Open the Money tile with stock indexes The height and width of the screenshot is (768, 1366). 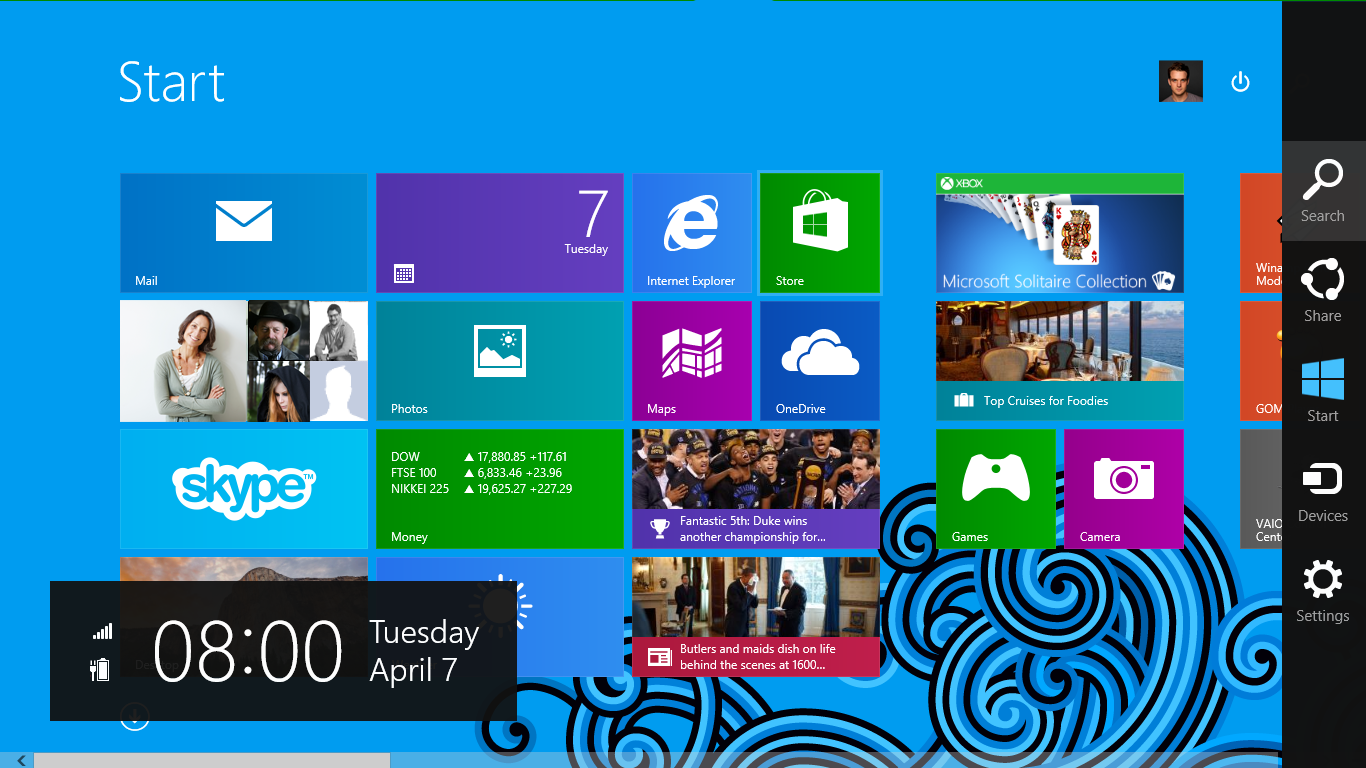[x=500, y=489]
